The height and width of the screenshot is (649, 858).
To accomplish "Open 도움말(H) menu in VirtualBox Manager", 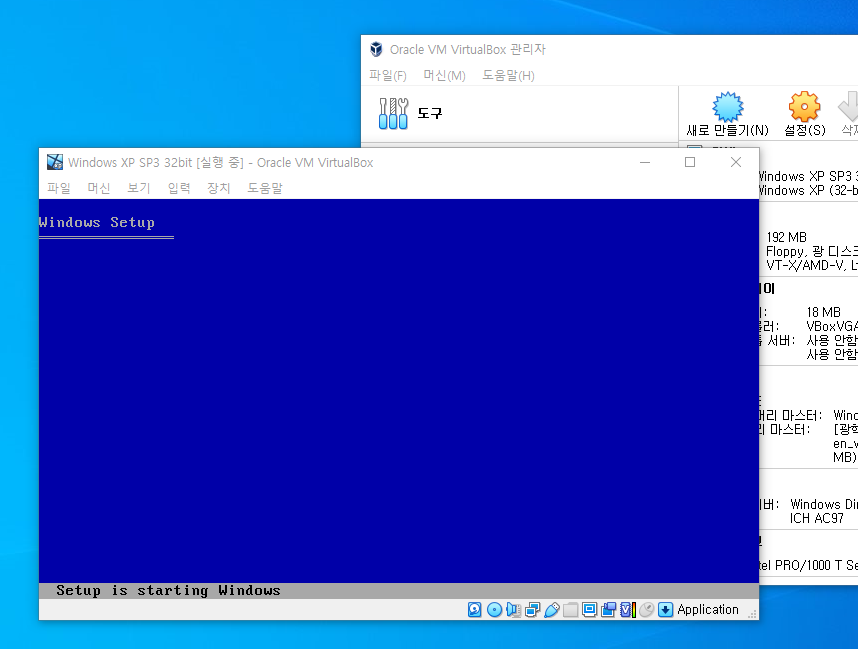I will pos(508,76).
